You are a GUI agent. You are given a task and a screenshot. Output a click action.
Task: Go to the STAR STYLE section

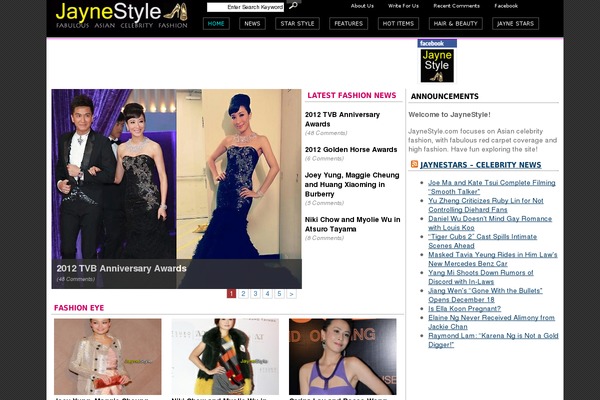tap(297, 23)
